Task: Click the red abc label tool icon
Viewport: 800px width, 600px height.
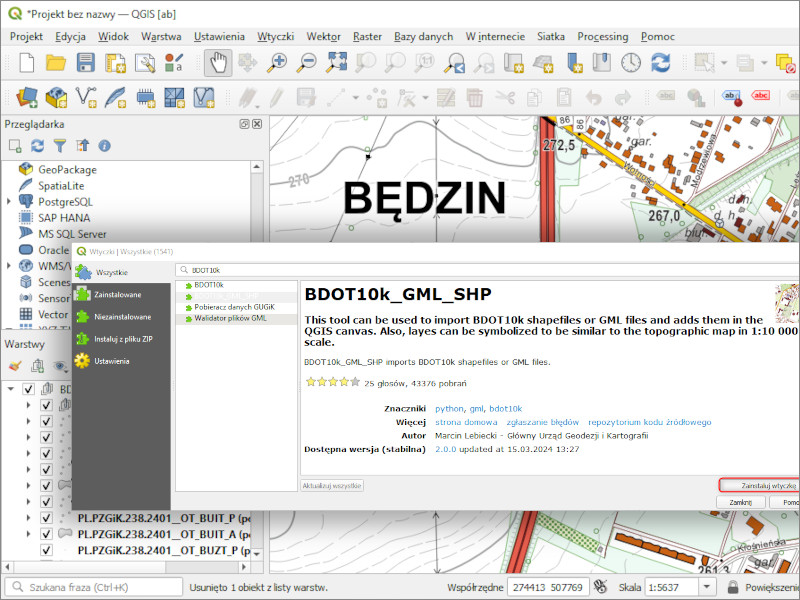Action: click(760, 95)
